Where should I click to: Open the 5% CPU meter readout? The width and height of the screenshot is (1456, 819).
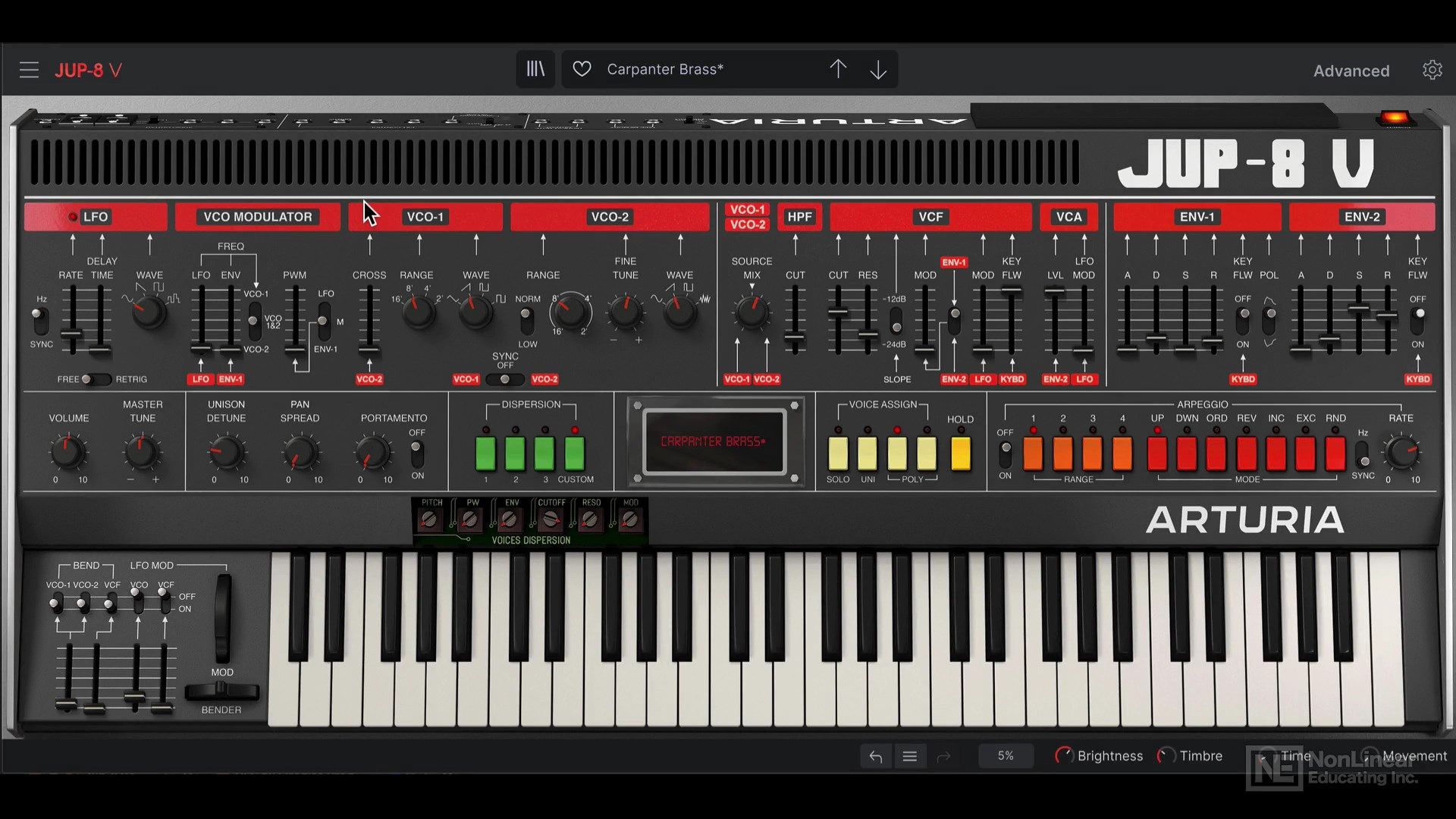pos(1006,756)
